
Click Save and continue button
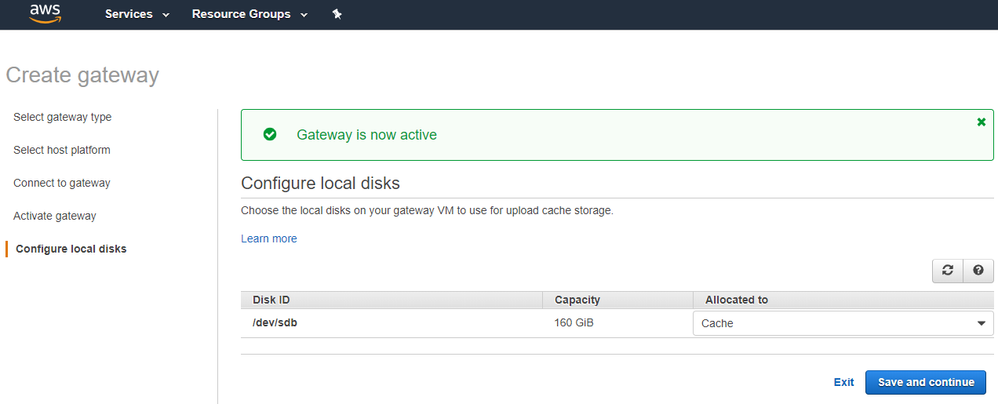[x=925, y=382]
